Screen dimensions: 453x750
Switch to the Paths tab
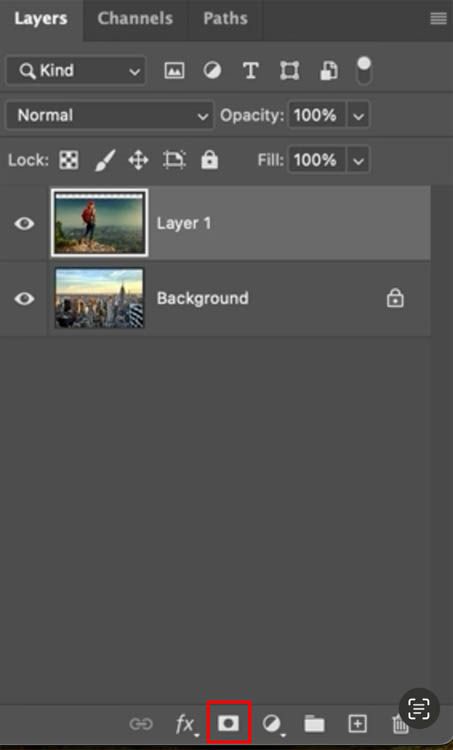pyautogui.click(x=225, y=18)
